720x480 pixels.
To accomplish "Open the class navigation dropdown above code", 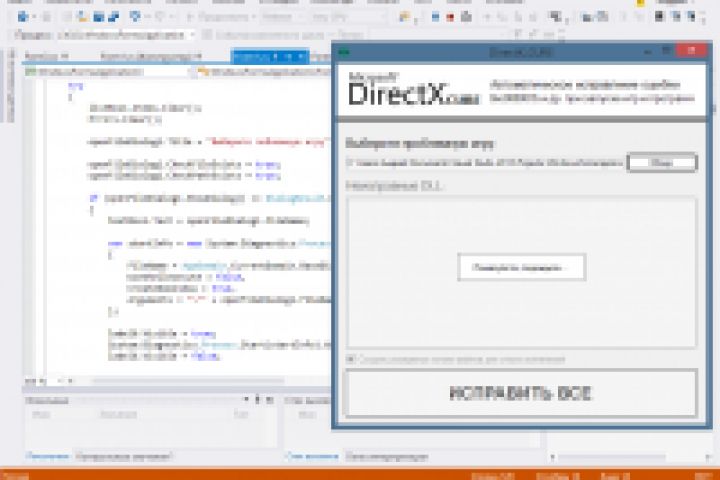I will (107, 72).
